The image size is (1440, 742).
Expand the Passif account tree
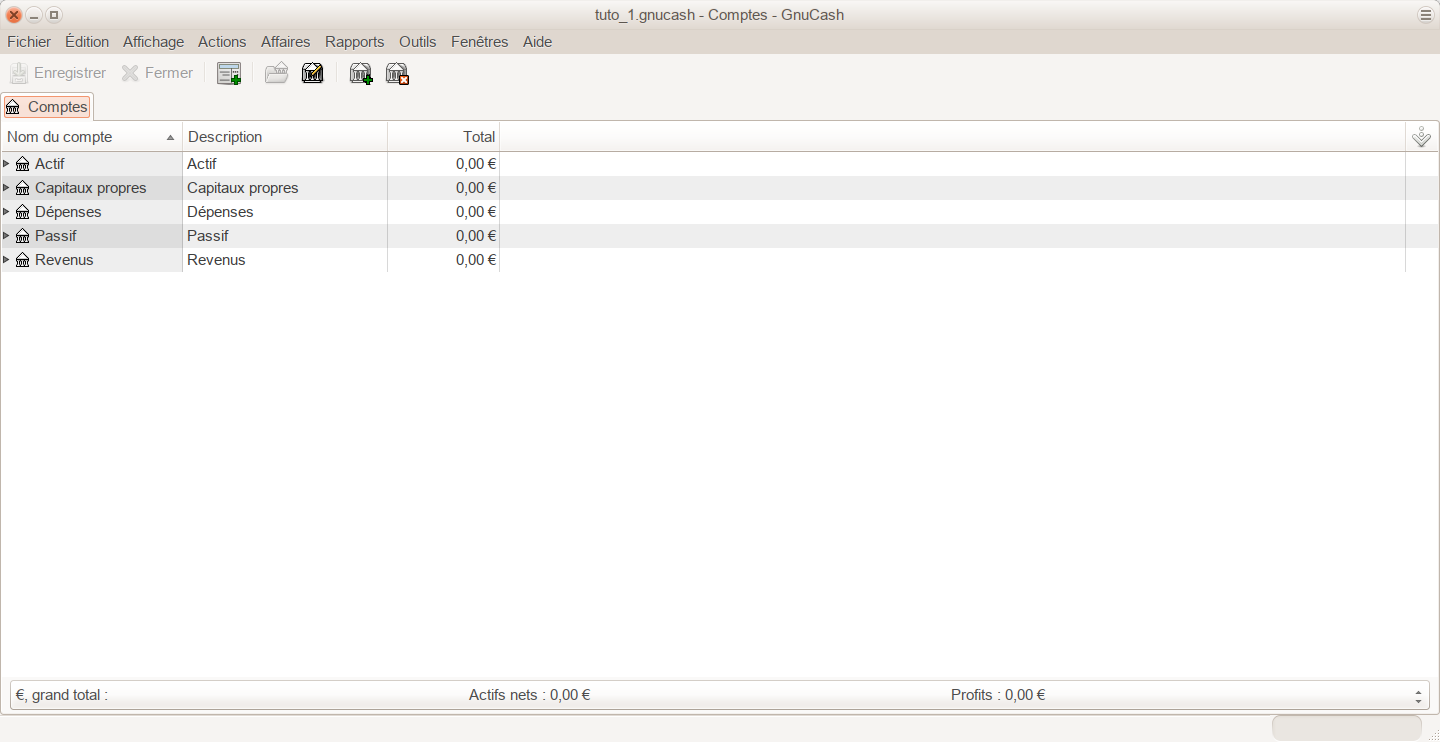(x=7, y=236)
